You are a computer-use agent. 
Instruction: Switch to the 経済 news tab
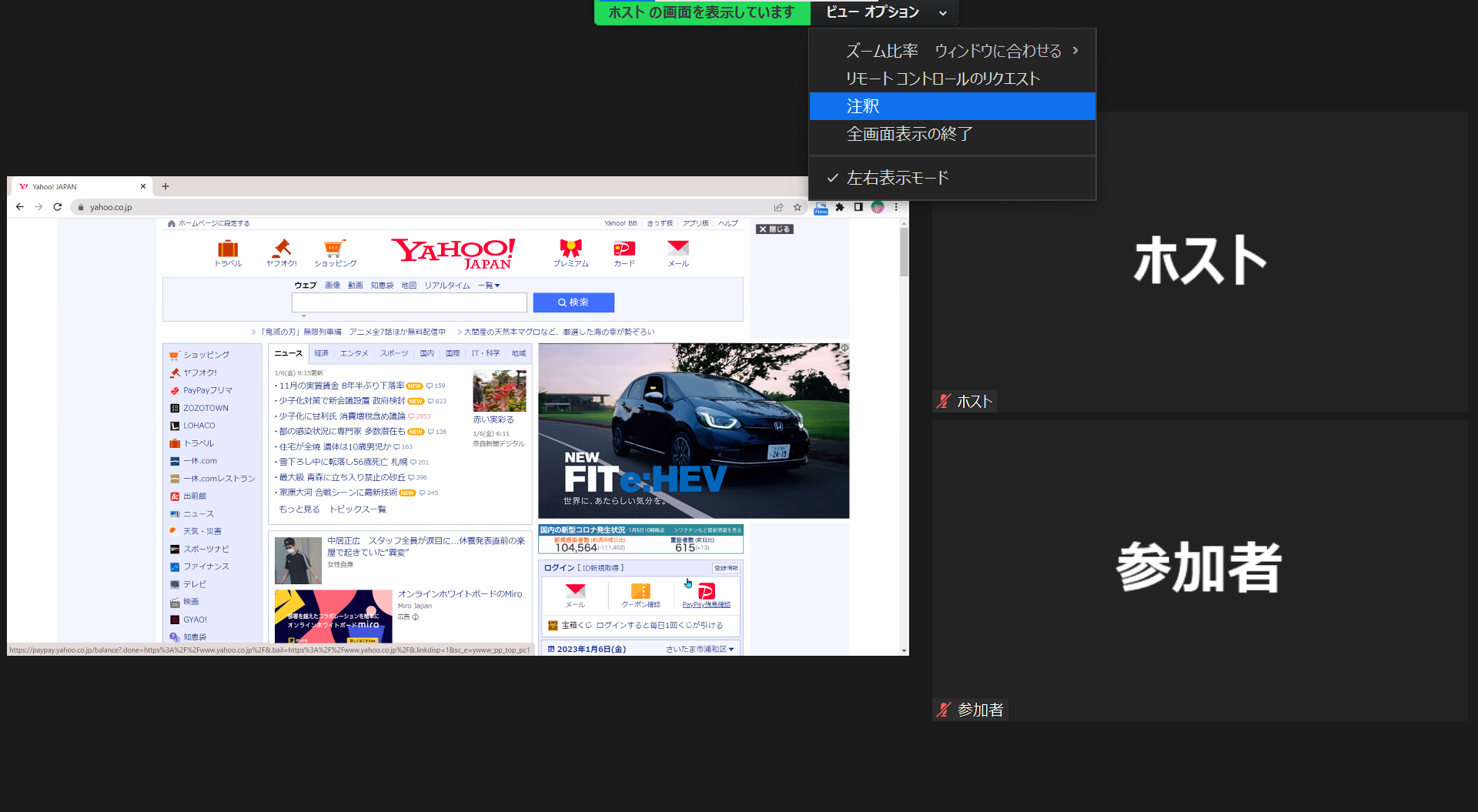322,353
